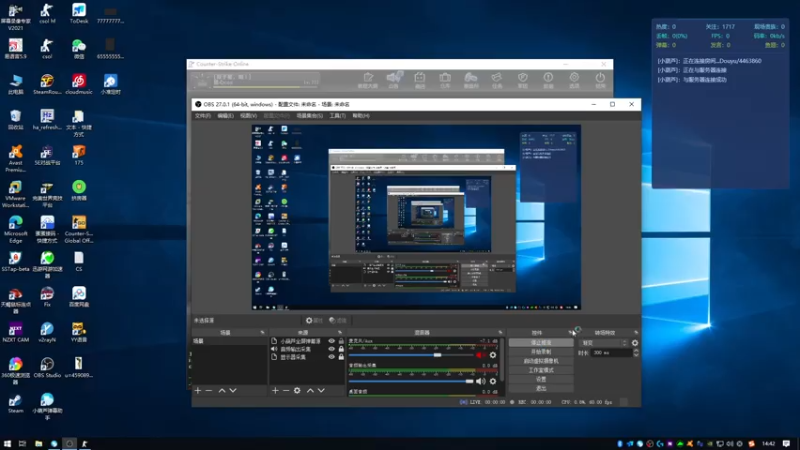The width and height of the screenshot is (800, 450).
Task: Toggle lock on 音频输出采集 source
Action: 341,349
